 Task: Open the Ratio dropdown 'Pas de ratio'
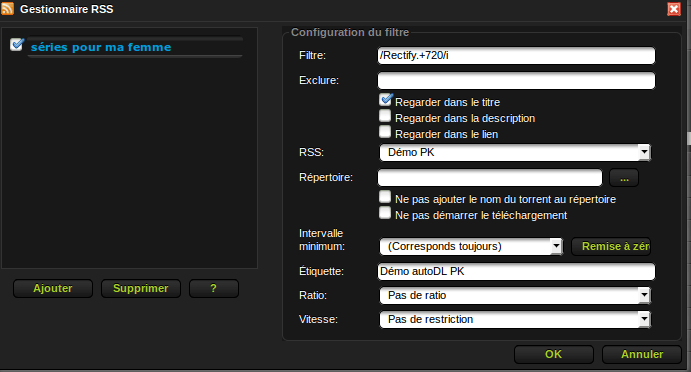pyautogui.click(x=515, y=295)
